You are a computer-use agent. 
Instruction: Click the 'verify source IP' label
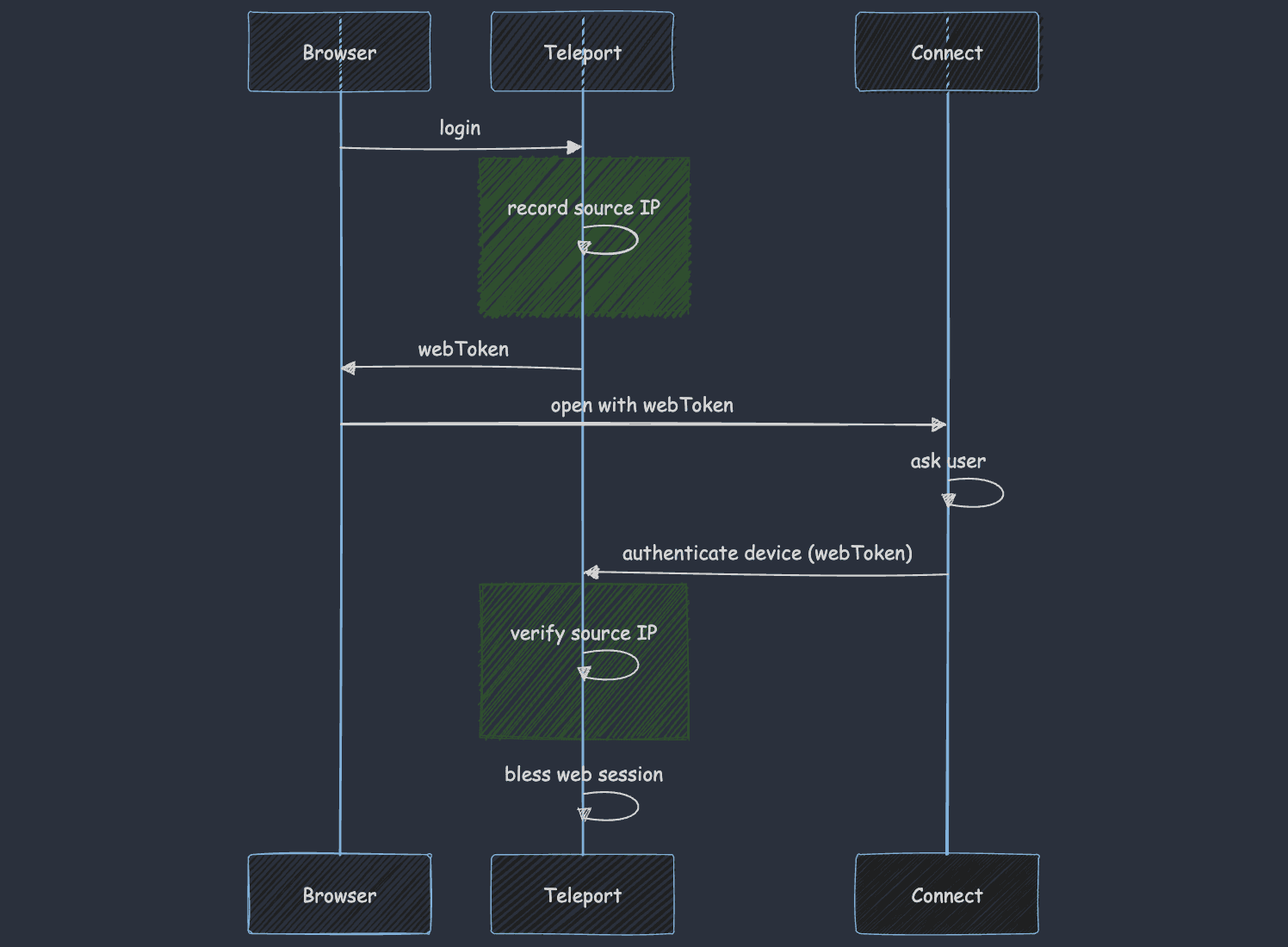pos(584,634)
